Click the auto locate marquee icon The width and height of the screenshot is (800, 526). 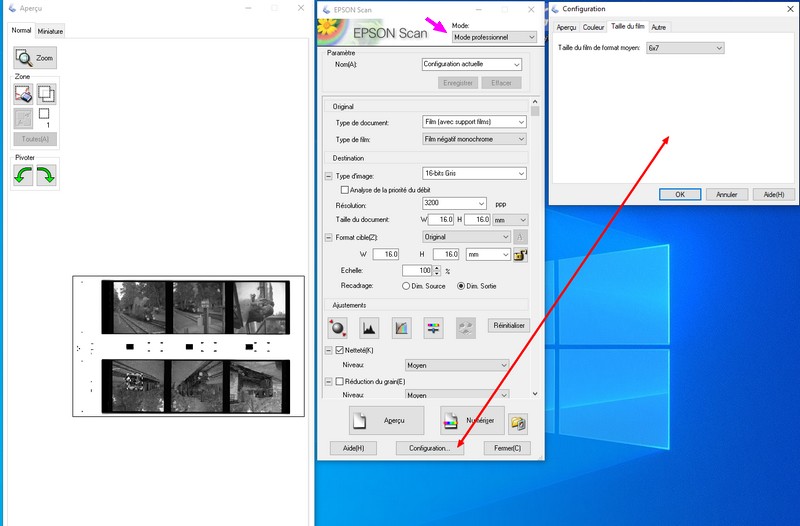[x=23, y=118]
